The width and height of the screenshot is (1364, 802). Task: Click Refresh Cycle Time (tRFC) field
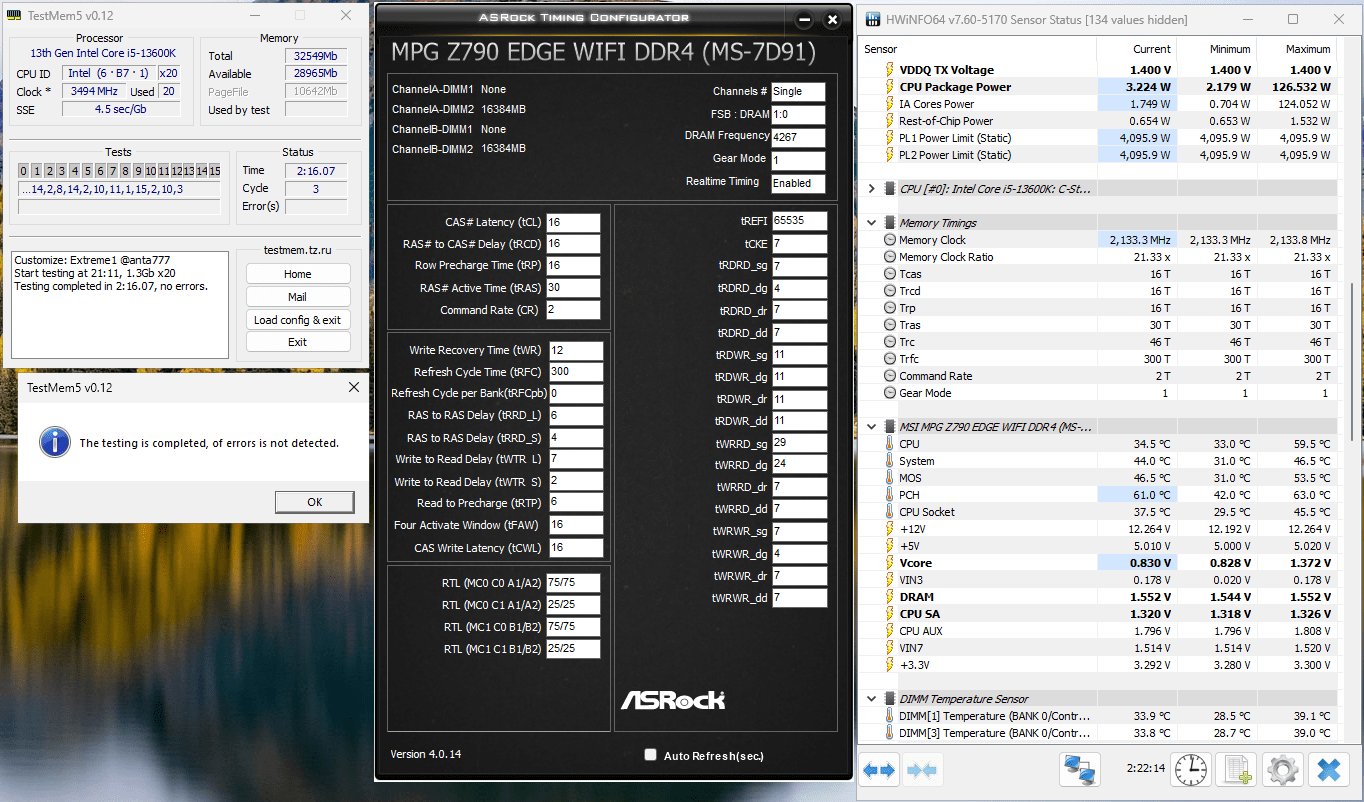click(x=576, y=372)
